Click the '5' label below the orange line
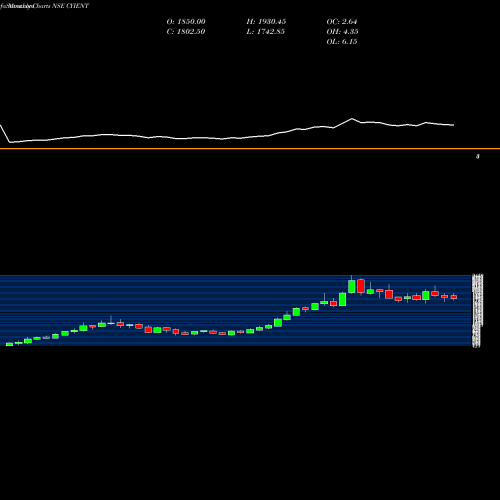Viewport: 500px width, 500px height. [x=478, y=156]
